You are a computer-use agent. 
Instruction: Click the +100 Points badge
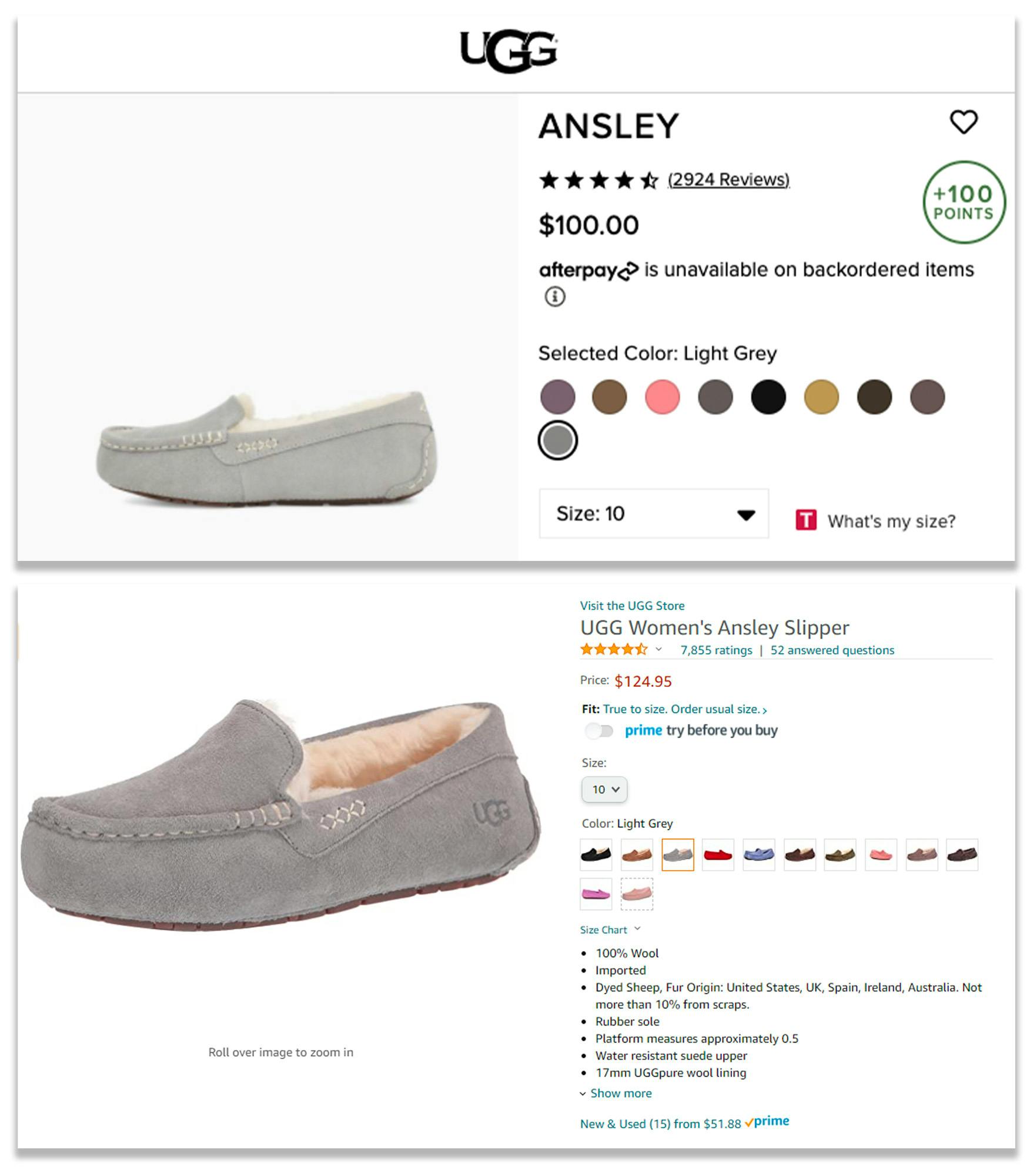pyautogui.click(x=964, y=202)
